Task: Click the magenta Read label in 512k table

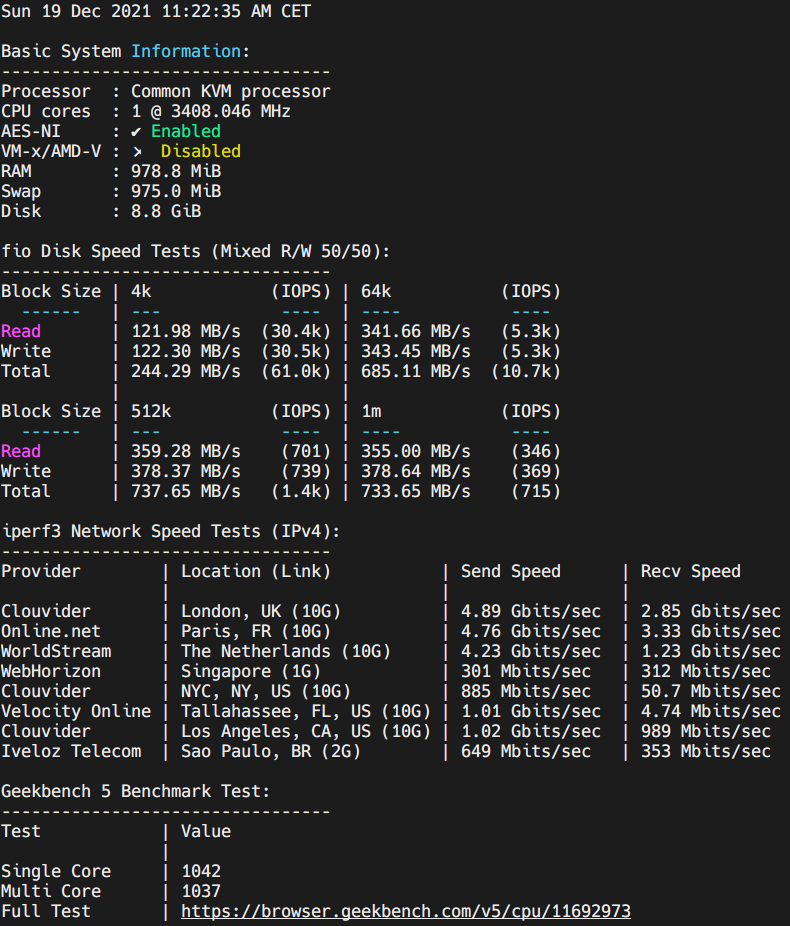Action: click(21, 451)
